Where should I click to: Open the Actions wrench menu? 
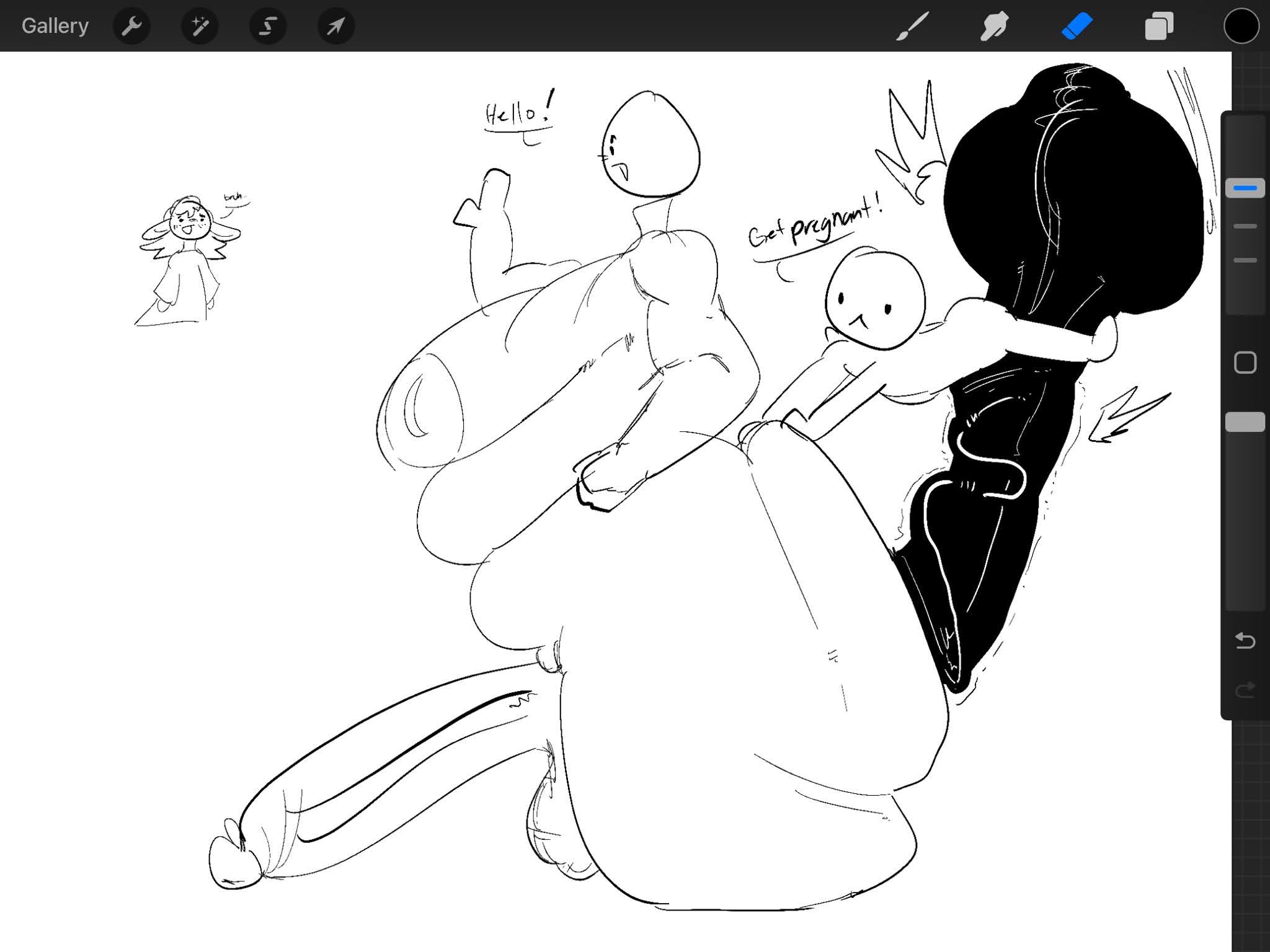pyautogui.click(x=131, y=26)
